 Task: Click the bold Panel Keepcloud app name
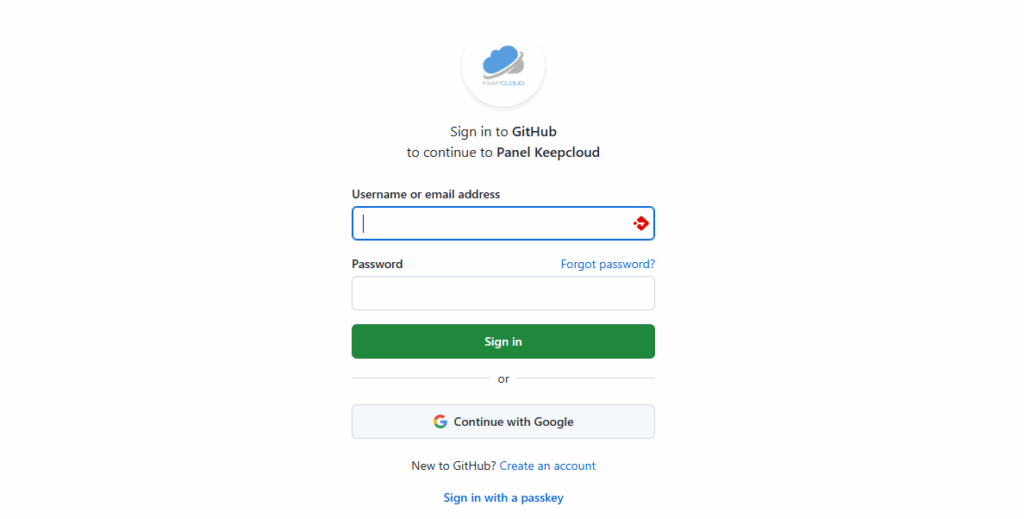point(548,152)
